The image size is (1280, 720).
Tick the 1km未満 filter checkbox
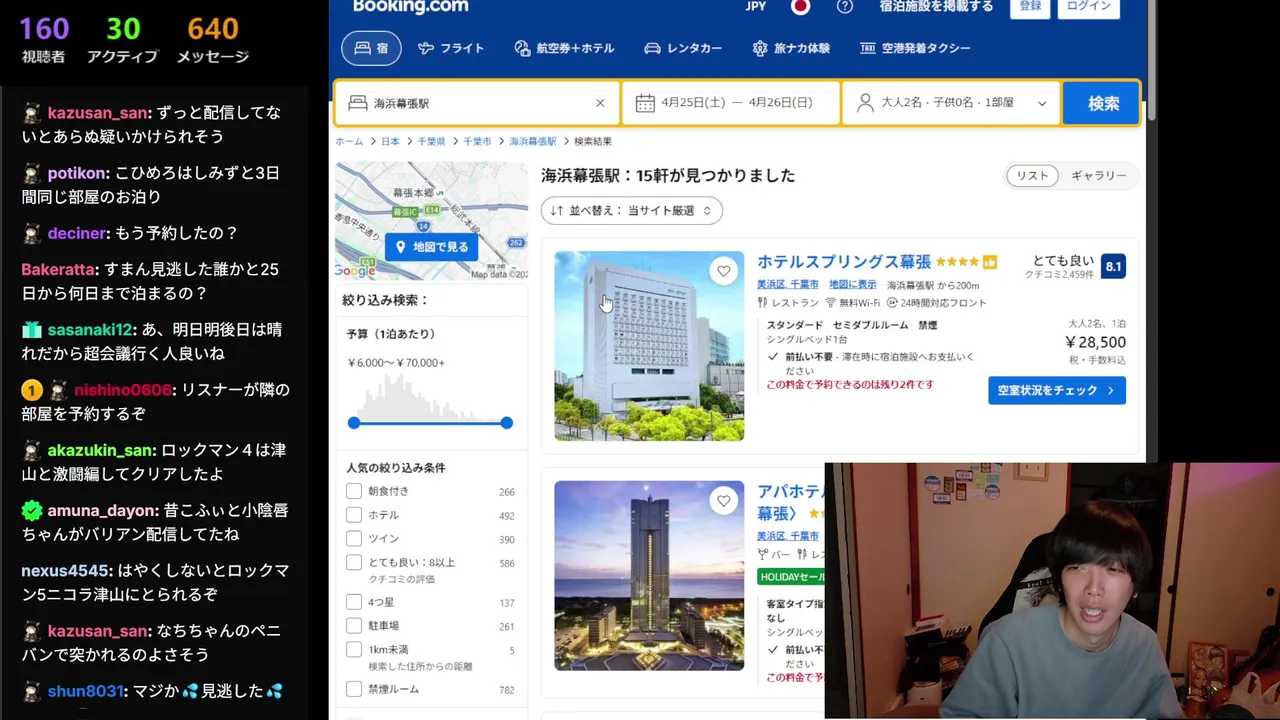point(354,649)
